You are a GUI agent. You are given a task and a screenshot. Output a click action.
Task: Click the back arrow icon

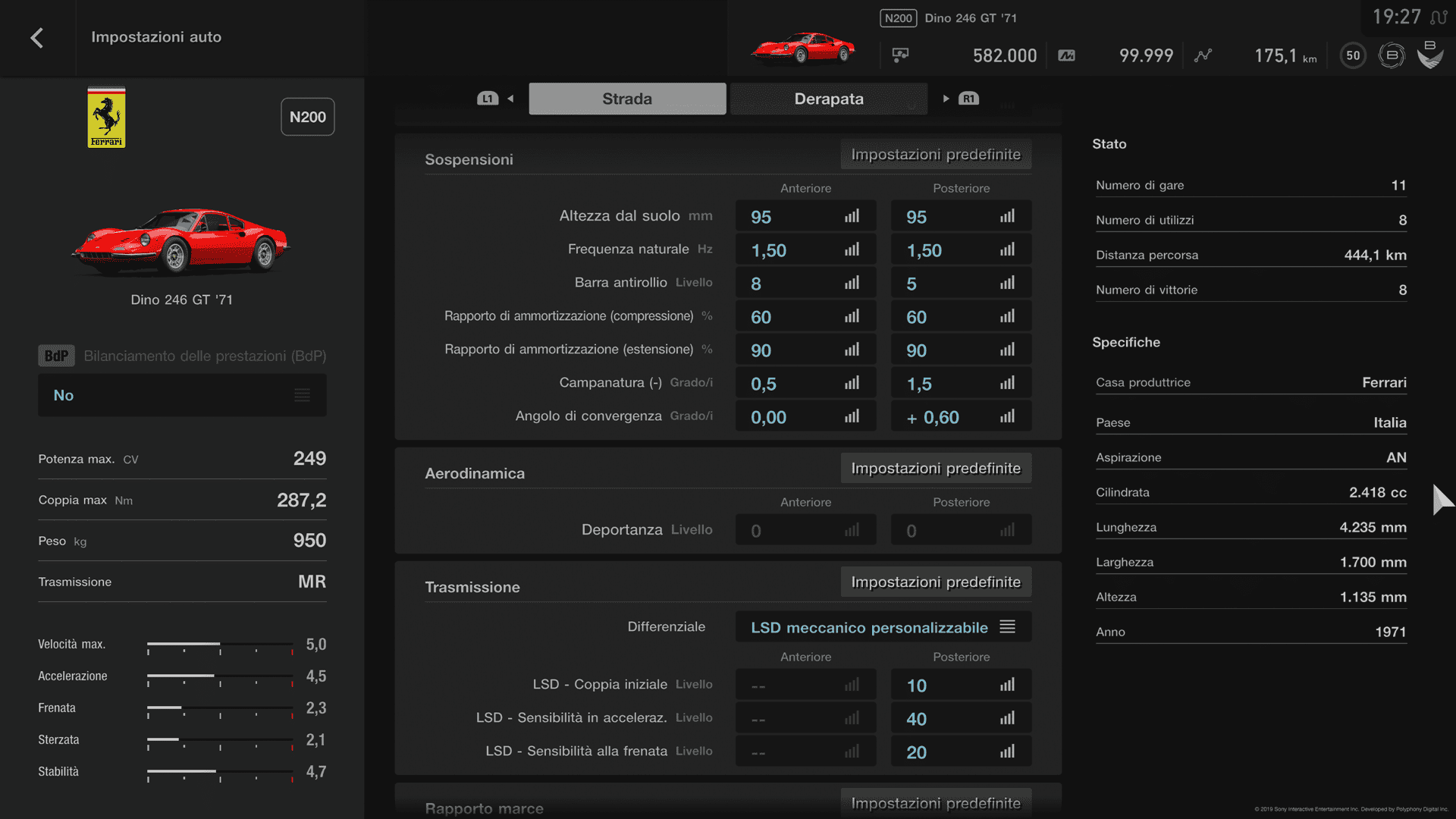(36, 38)
